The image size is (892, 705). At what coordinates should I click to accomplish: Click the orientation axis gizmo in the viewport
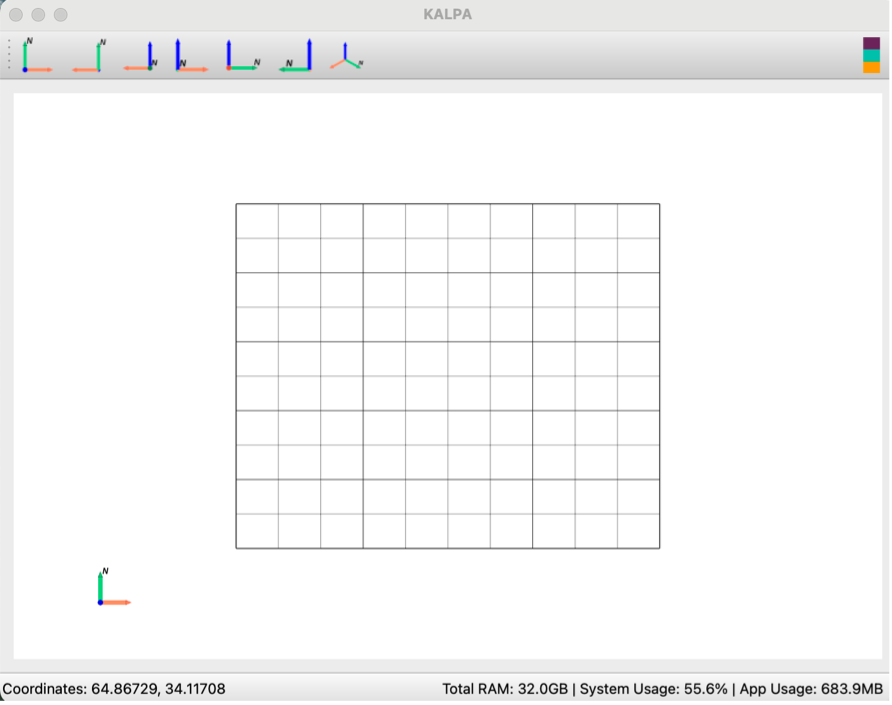pos(114,587)
